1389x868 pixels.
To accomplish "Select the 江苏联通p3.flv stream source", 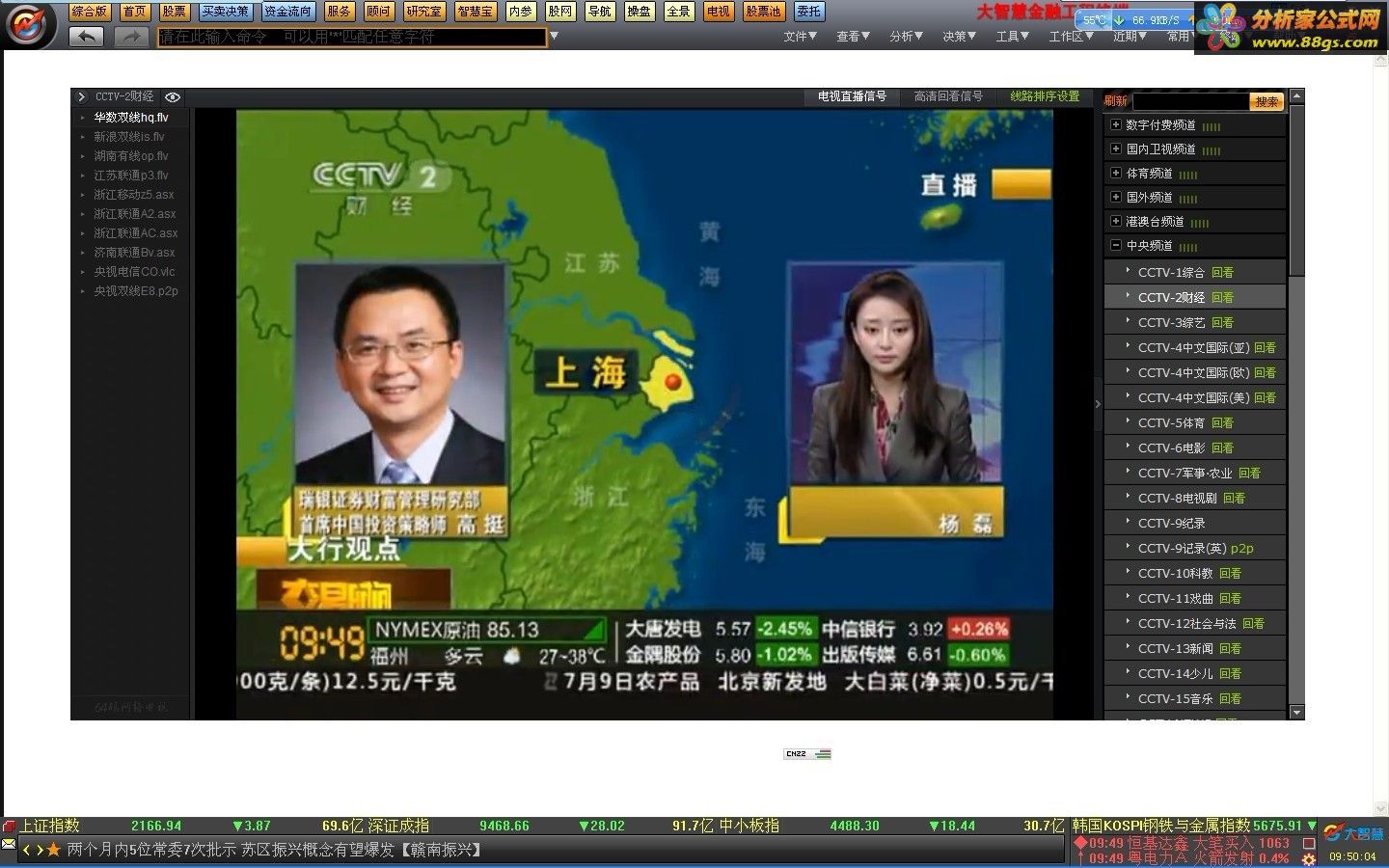I will 131,176.
